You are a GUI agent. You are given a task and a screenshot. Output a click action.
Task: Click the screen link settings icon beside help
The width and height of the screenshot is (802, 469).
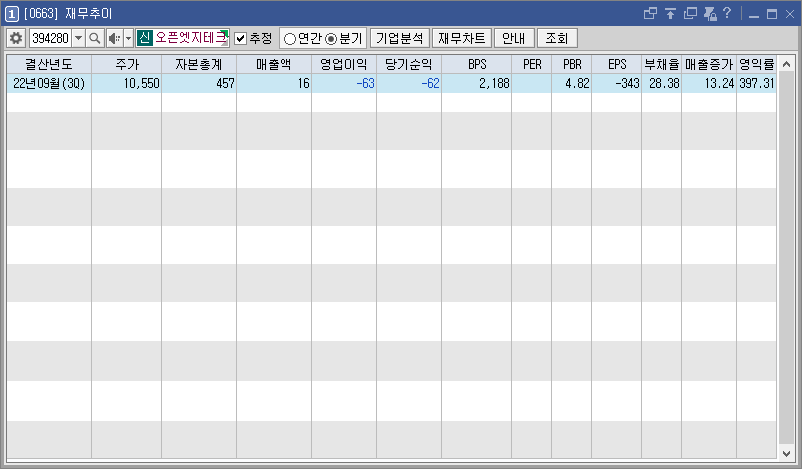click(710, 14)
